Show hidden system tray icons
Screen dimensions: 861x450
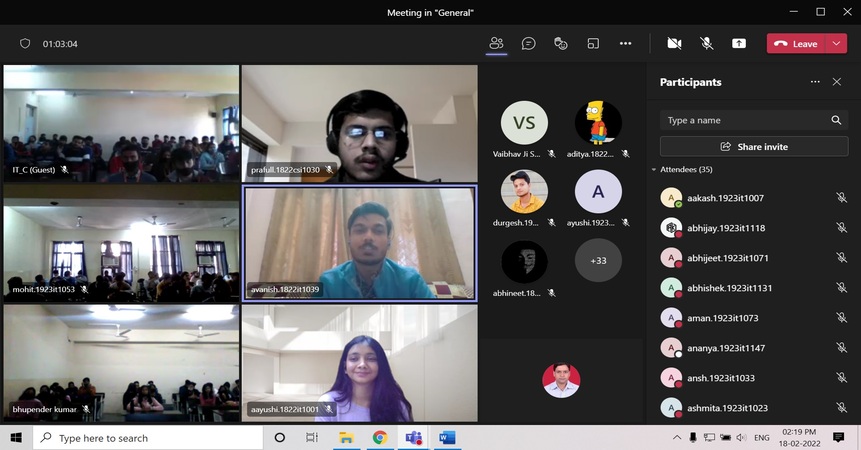(x=677, y=438)
